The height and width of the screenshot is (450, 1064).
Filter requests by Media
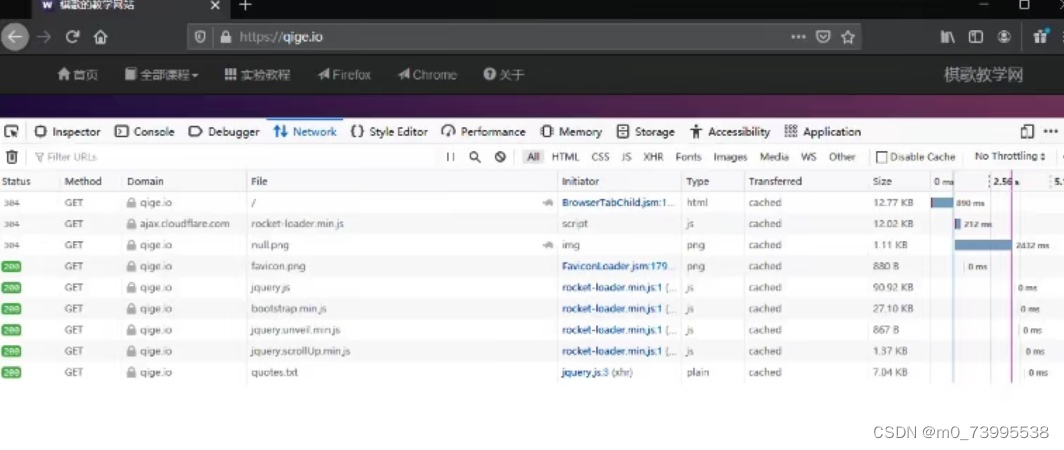pos(774,157)
